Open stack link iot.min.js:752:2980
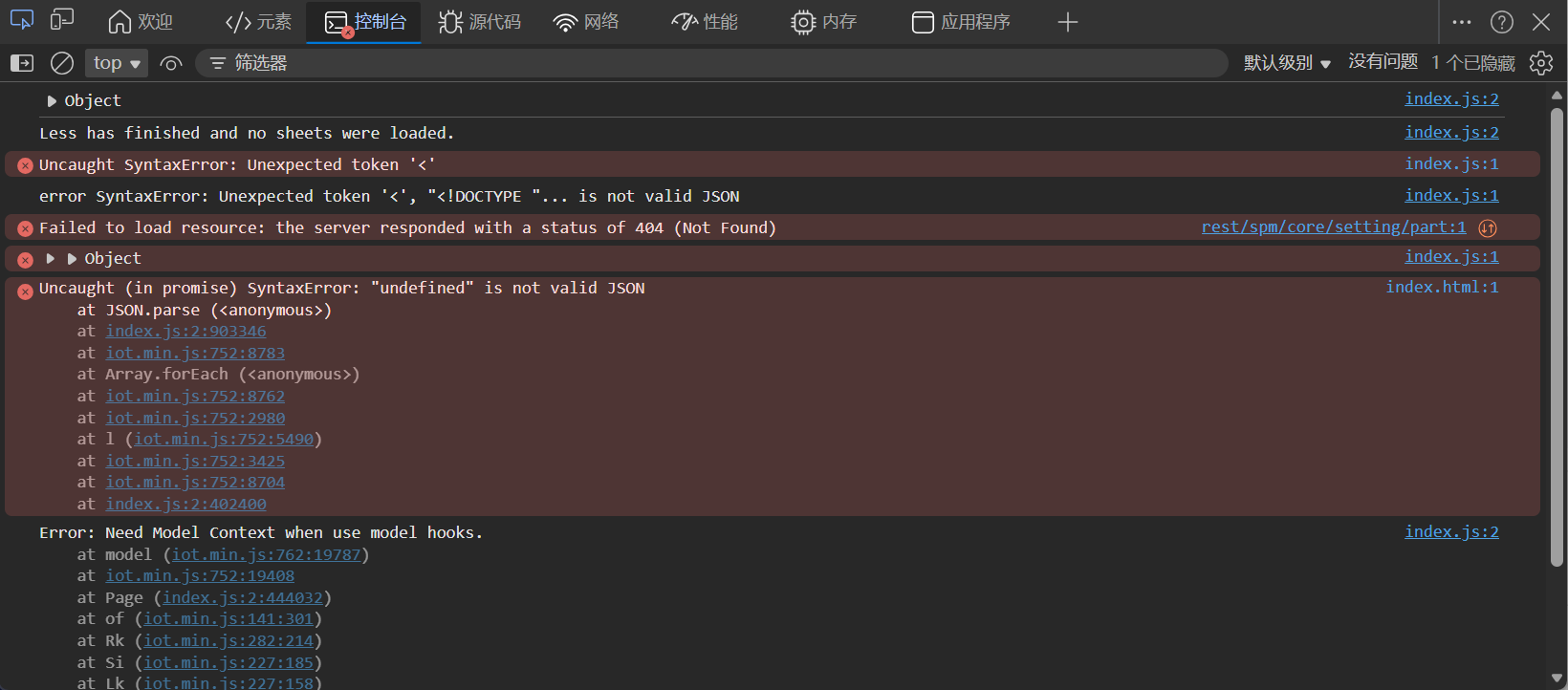 (195, 419)
